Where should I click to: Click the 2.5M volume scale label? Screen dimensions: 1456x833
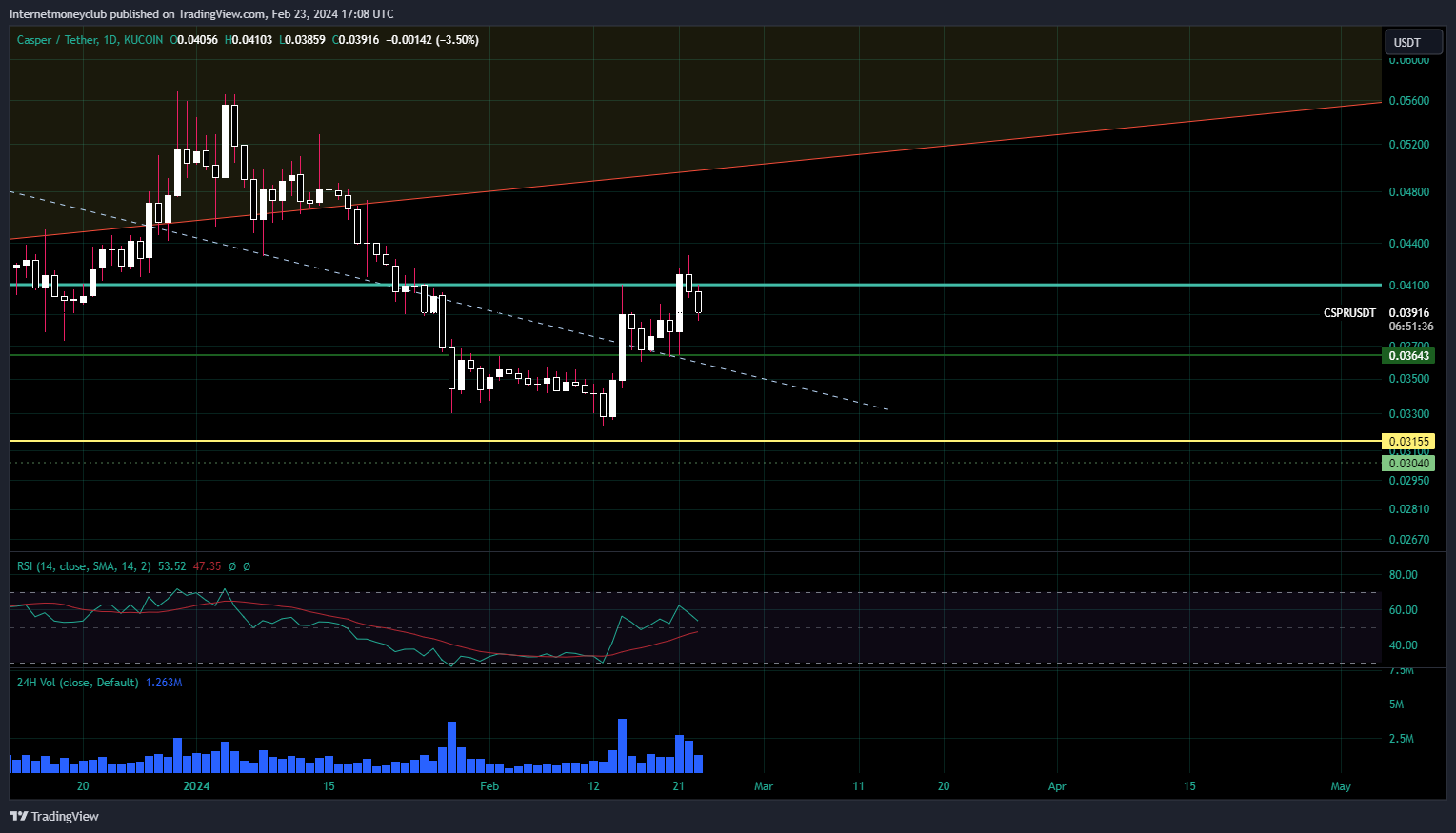tap(1401, 739)
